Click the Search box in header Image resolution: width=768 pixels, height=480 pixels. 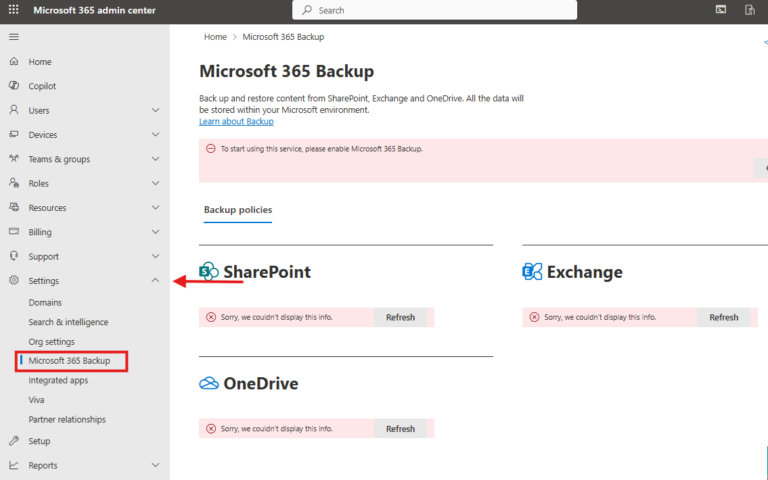pos(434,10)
